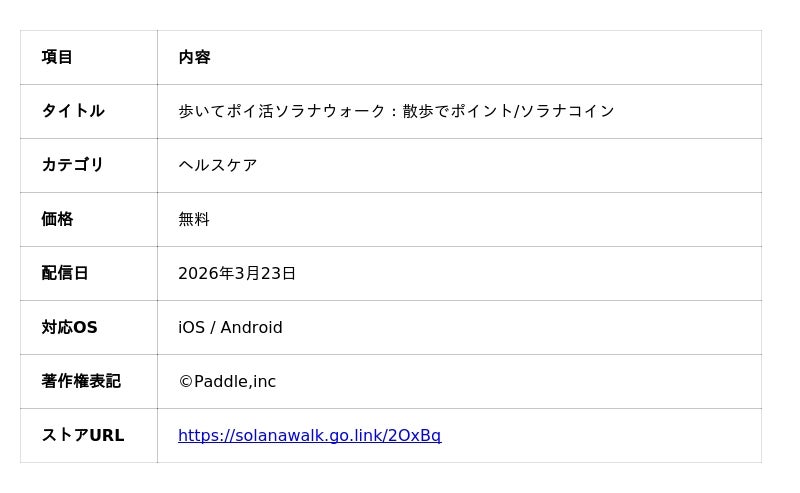Click the 項目 header cell
The width and height of the screenshot is (800, 493).
(57, 58)
